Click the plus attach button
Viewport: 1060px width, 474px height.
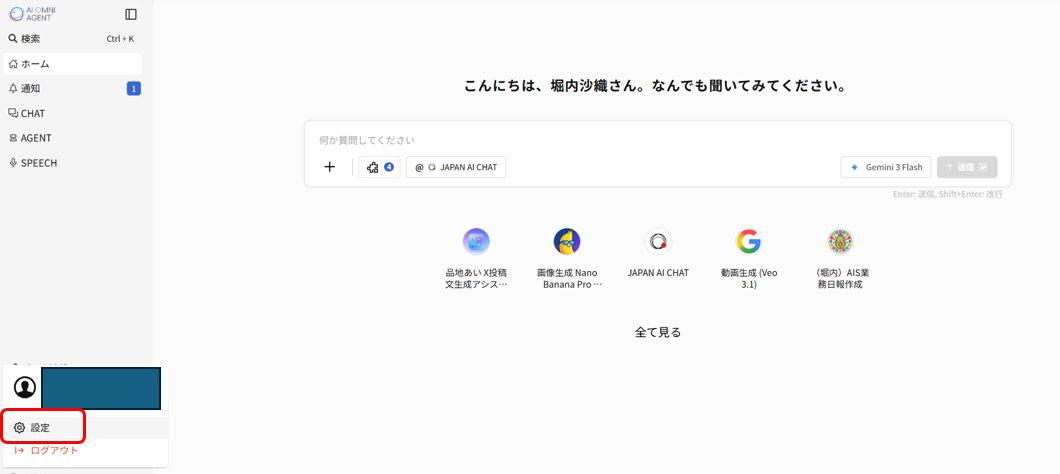click(x=329, y=167)
